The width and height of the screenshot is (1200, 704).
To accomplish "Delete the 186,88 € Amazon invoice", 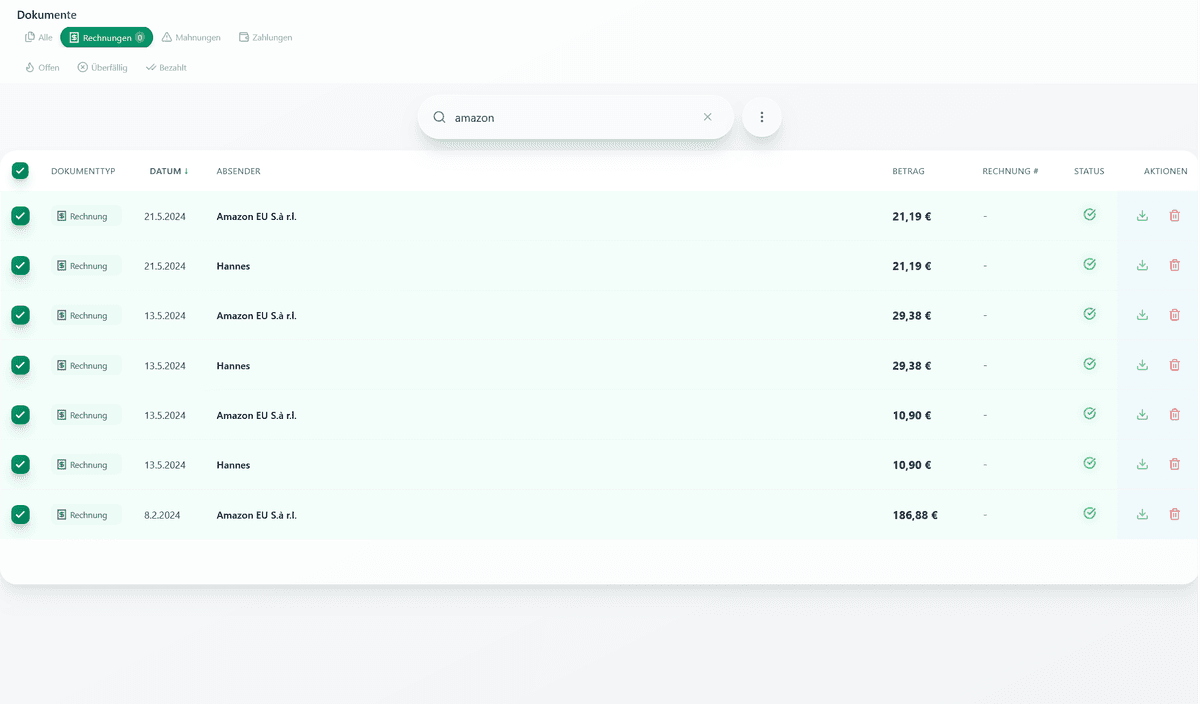I will click(x=1174, y=514).
